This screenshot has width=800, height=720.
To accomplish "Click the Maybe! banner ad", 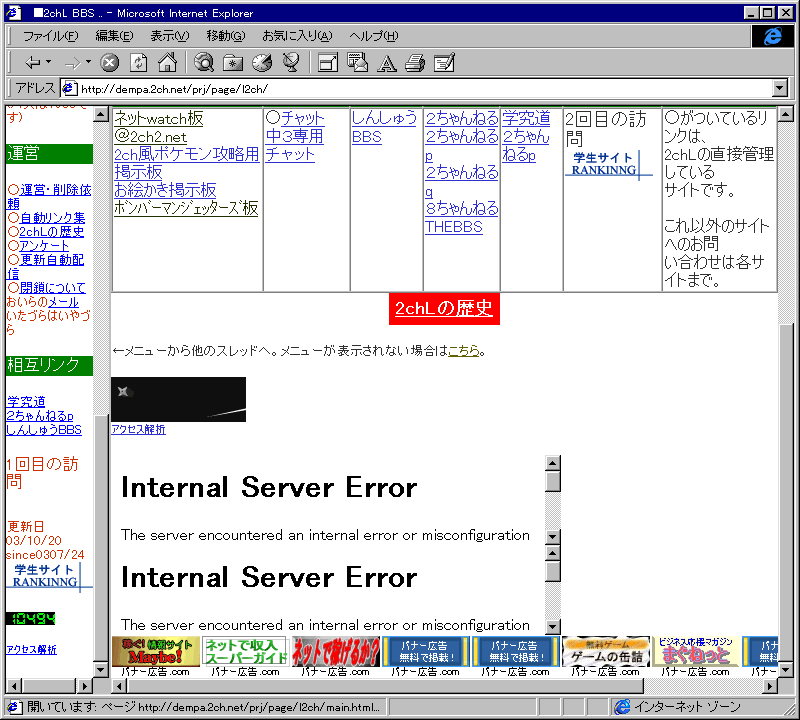I will click(x=156, y=652).
